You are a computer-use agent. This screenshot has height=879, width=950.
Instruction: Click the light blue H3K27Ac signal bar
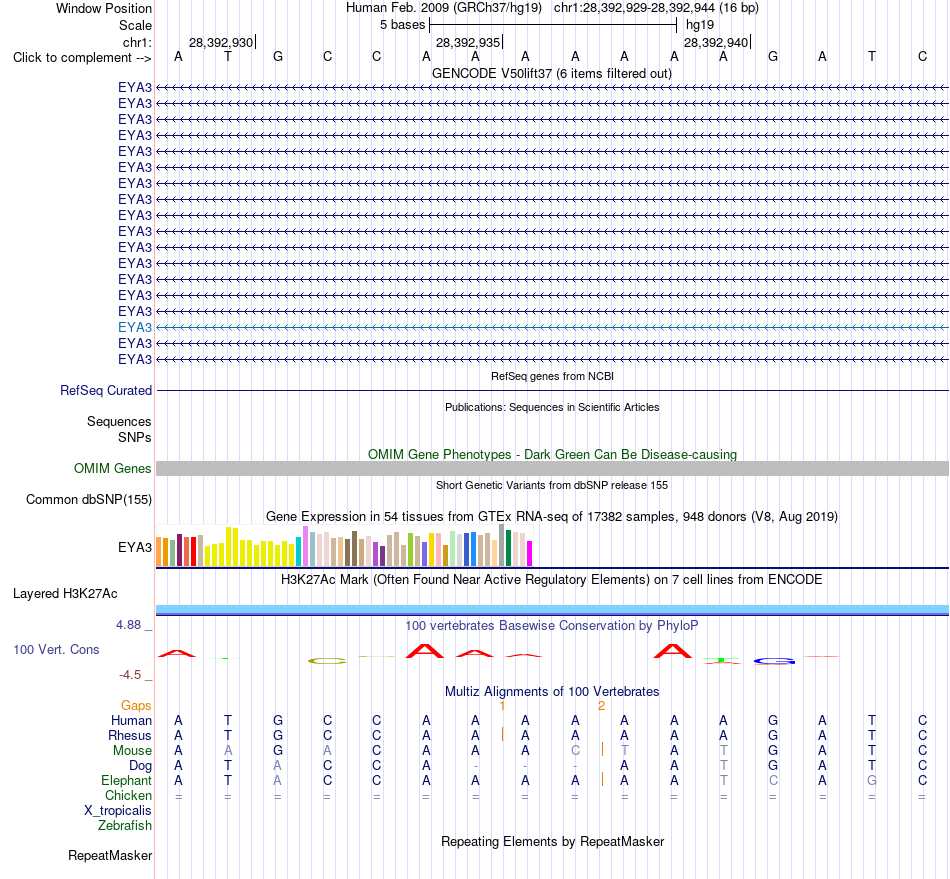(x=552, y=609)
